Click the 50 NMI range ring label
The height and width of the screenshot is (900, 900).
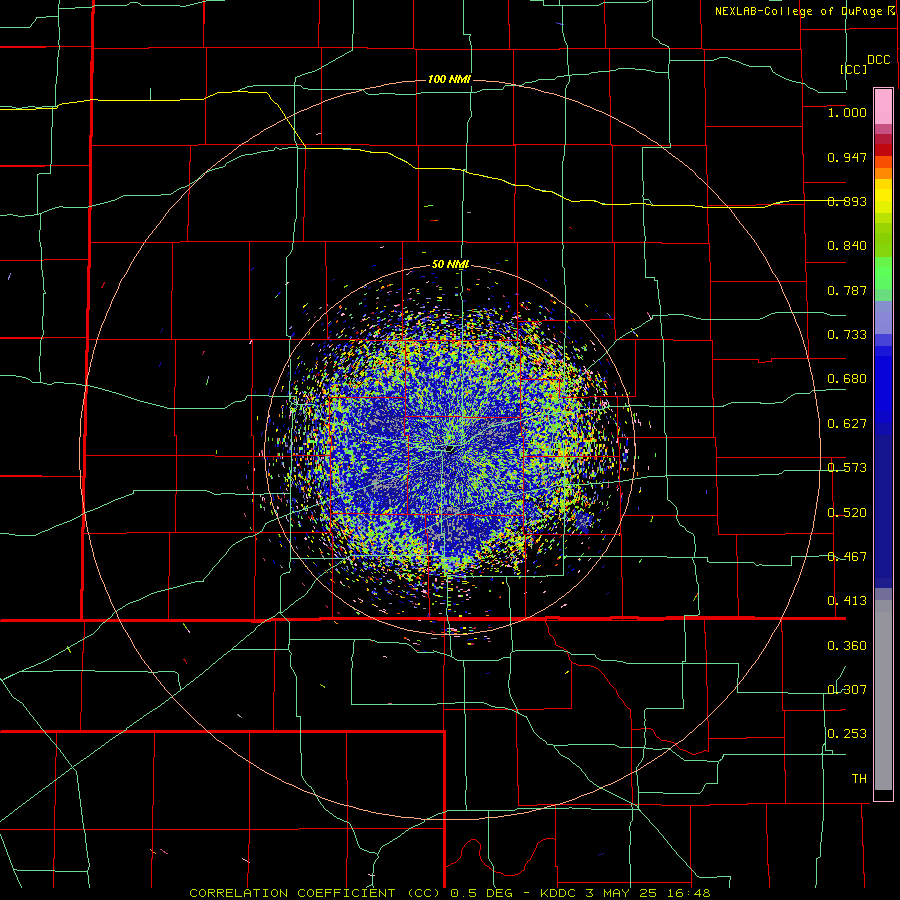tap(451, 264)
